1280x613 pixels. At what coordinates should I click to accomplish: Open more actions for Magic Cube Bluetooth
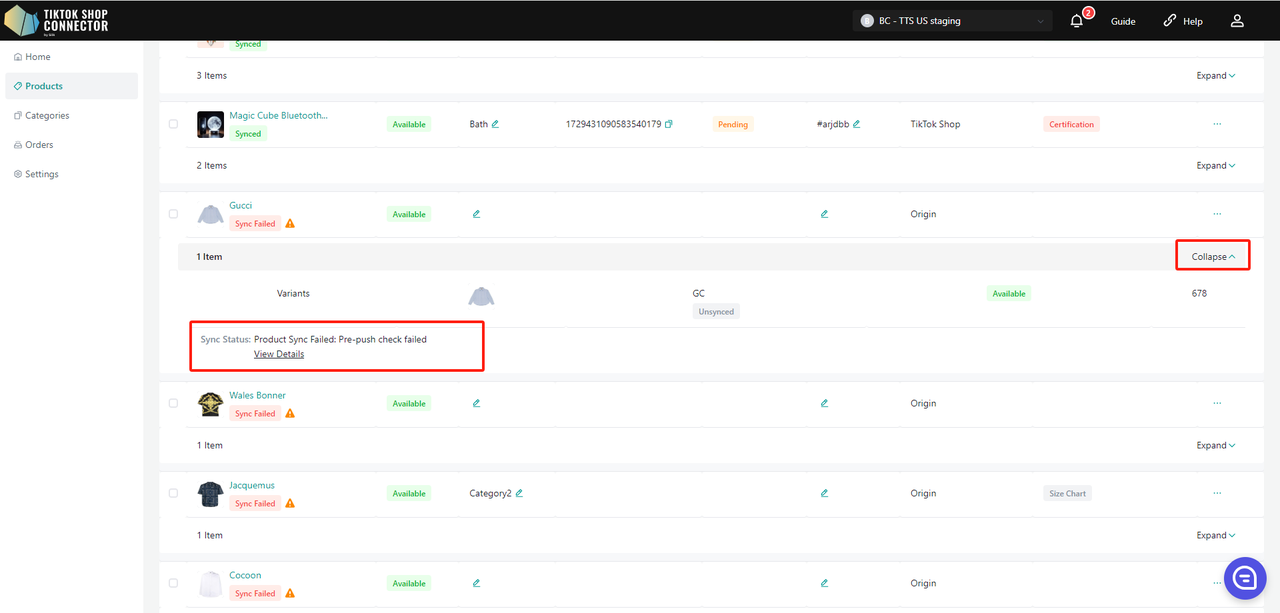pos(1217,124)
